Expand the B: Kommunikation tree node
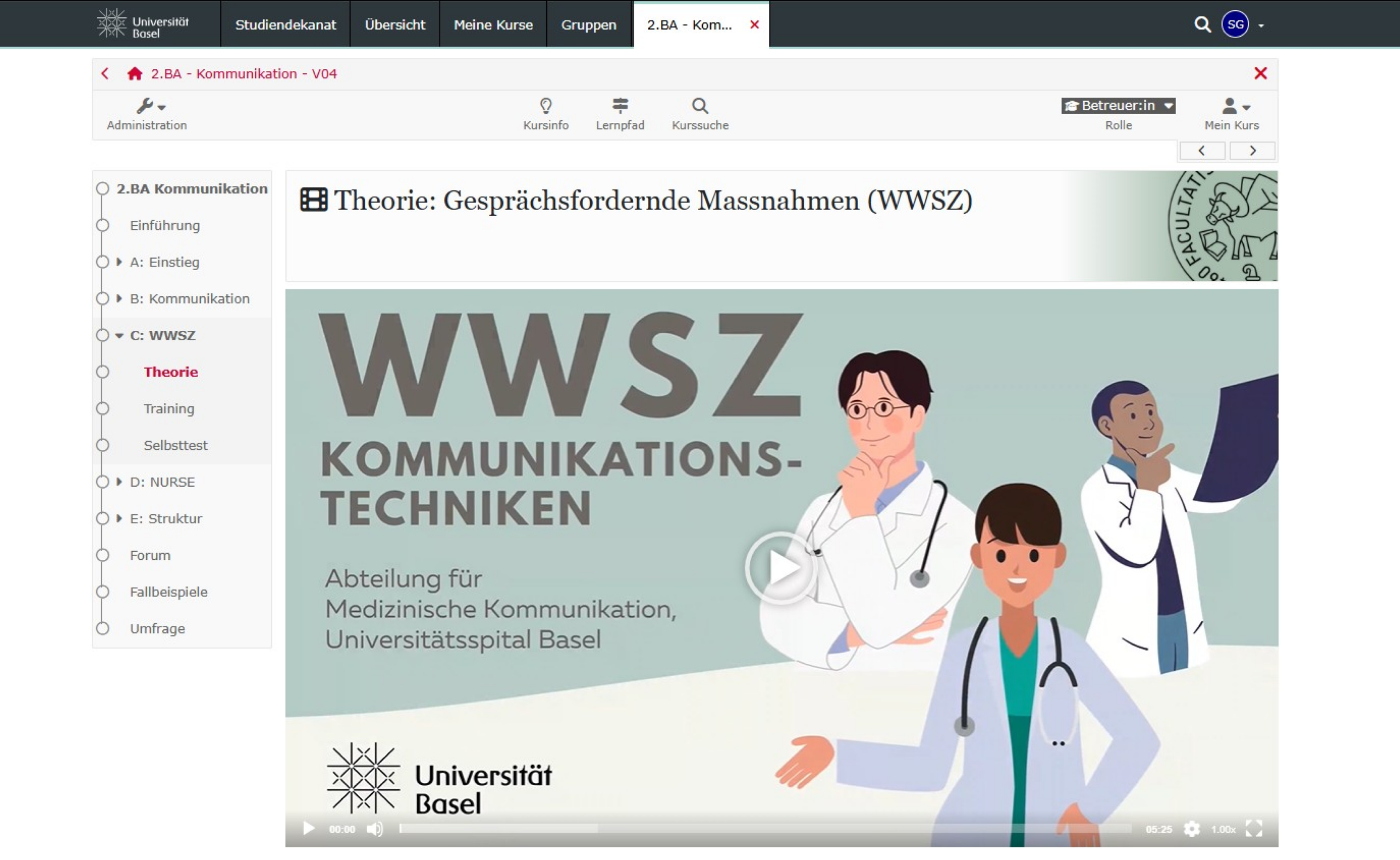1400x860 pixels. (119, 299)
